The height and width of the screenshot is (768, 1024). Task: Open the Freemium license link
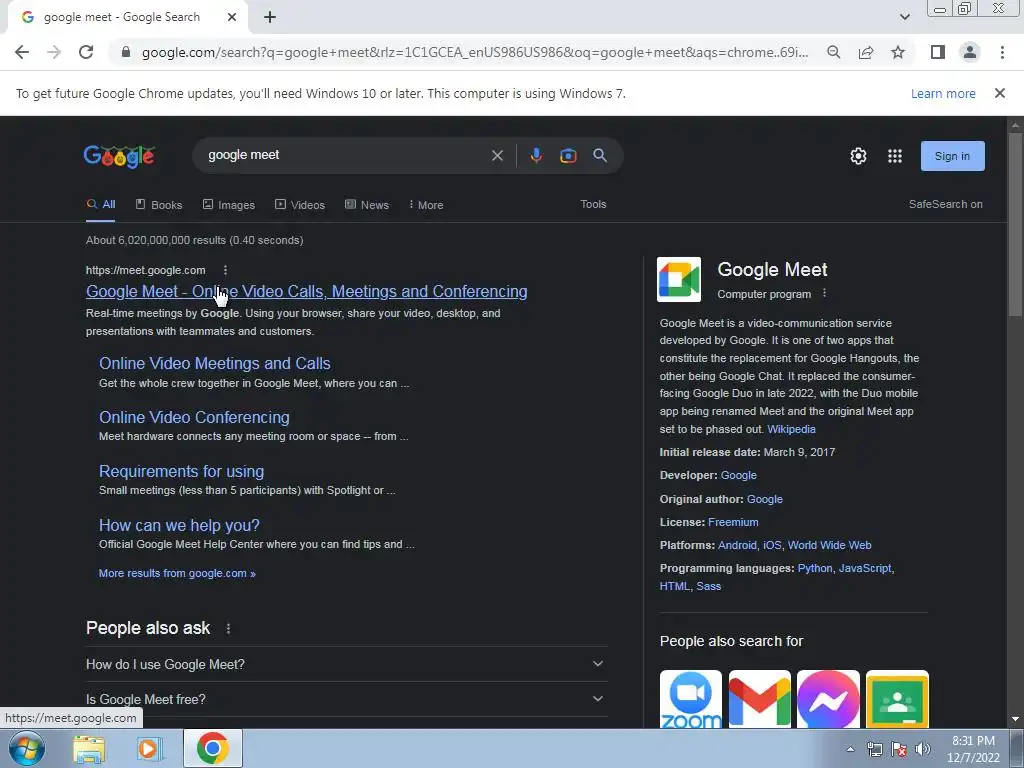tap(733, 522)
